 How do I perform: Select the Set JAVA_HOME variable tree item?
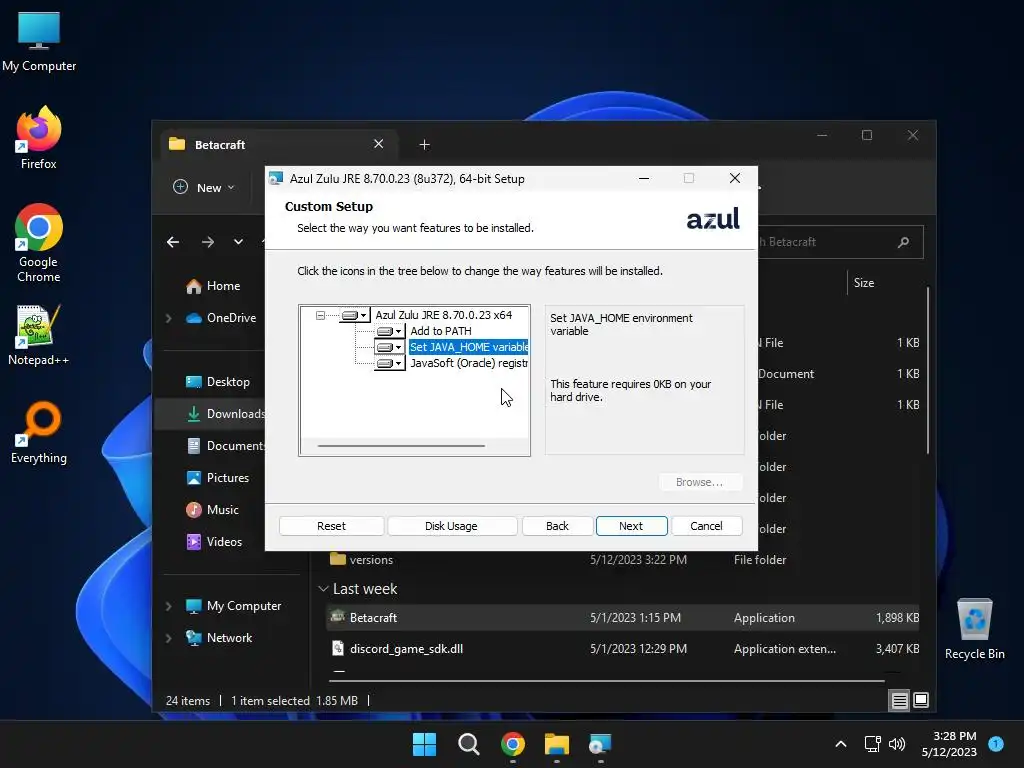coord(469,347)
